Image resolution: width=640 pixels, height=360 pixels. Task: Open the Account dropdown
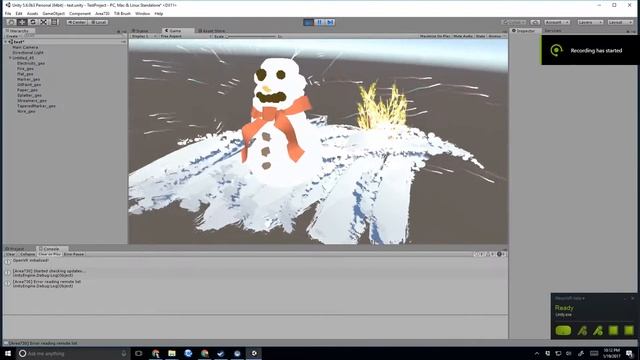point(557,22)
